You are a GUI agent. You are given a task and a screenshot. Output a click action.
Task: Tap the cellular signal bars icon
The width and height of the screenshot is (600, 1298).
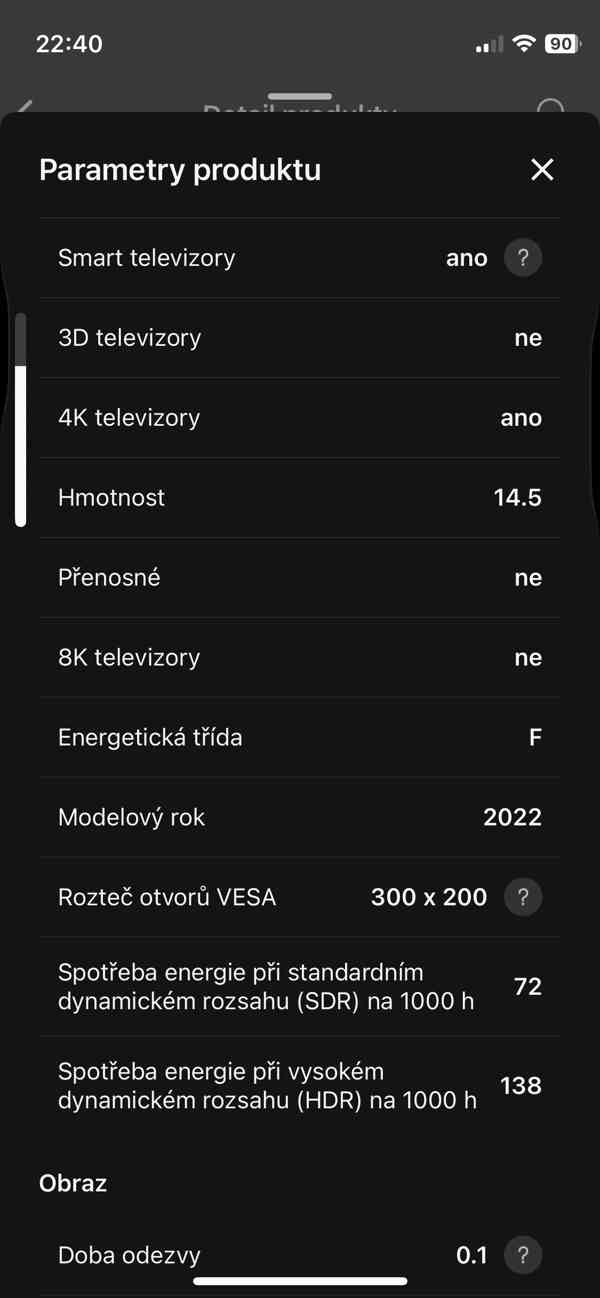tap(489, 45)
